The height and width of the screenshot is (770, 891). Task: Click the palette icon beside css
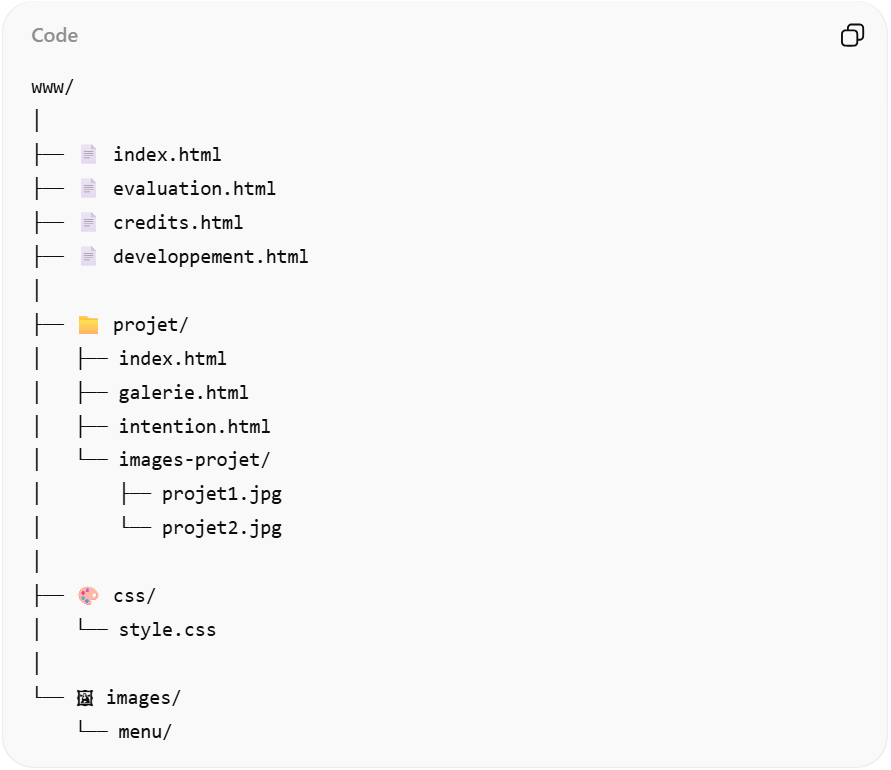click(89, 596)
